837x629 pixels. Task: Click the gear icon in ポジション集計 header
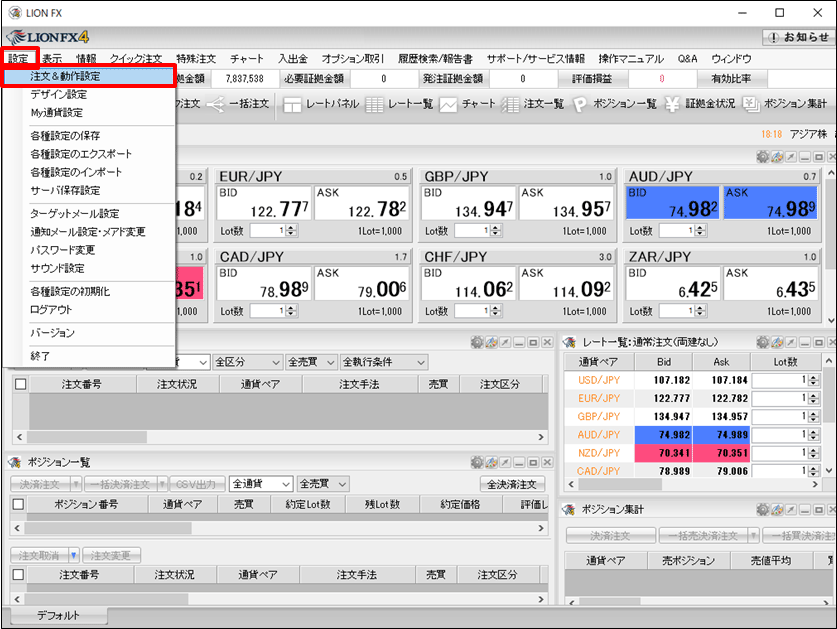763,510
